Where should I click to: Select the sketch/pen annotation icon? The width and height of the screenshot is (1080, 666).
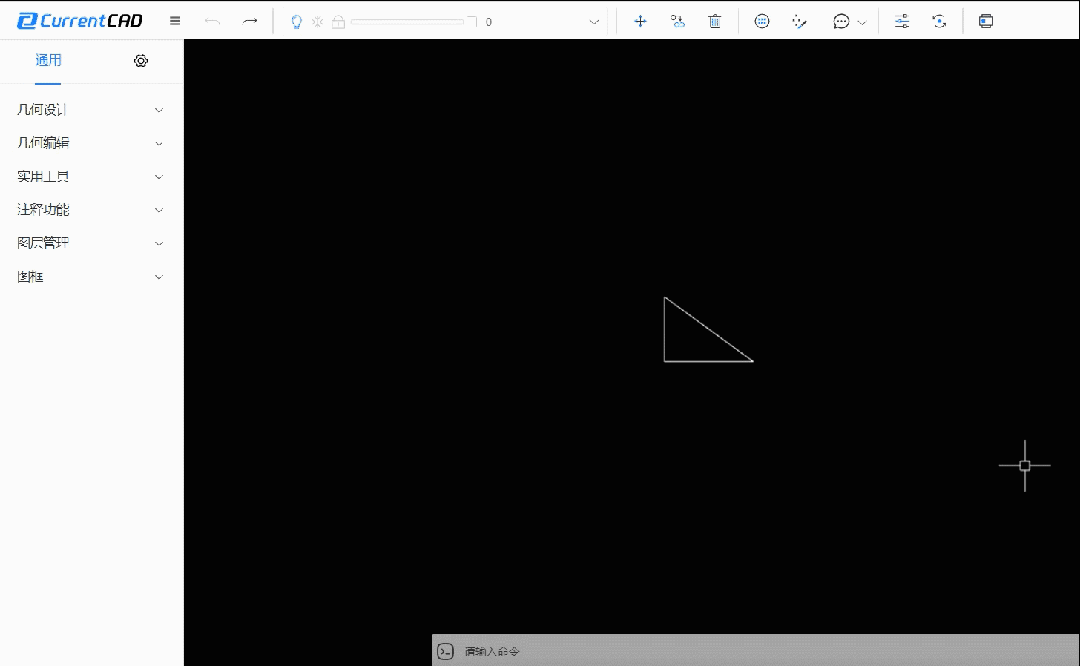coord(799,20)
